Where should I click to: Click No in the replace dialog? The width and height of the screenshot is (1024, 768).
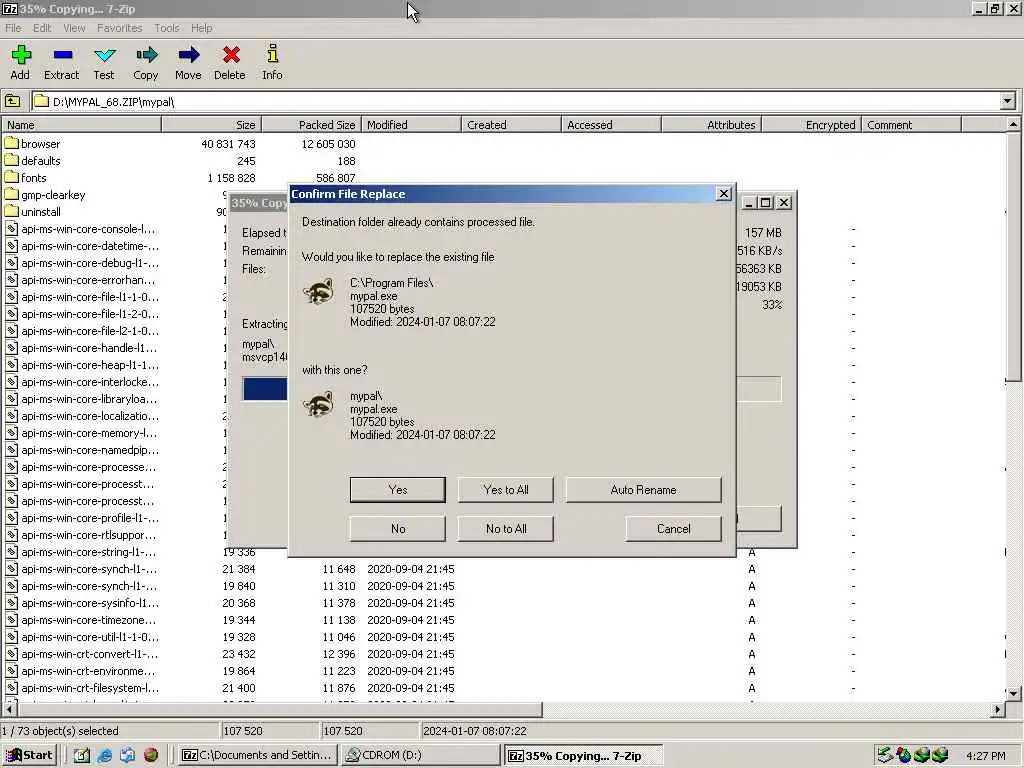tap(398, 529)
